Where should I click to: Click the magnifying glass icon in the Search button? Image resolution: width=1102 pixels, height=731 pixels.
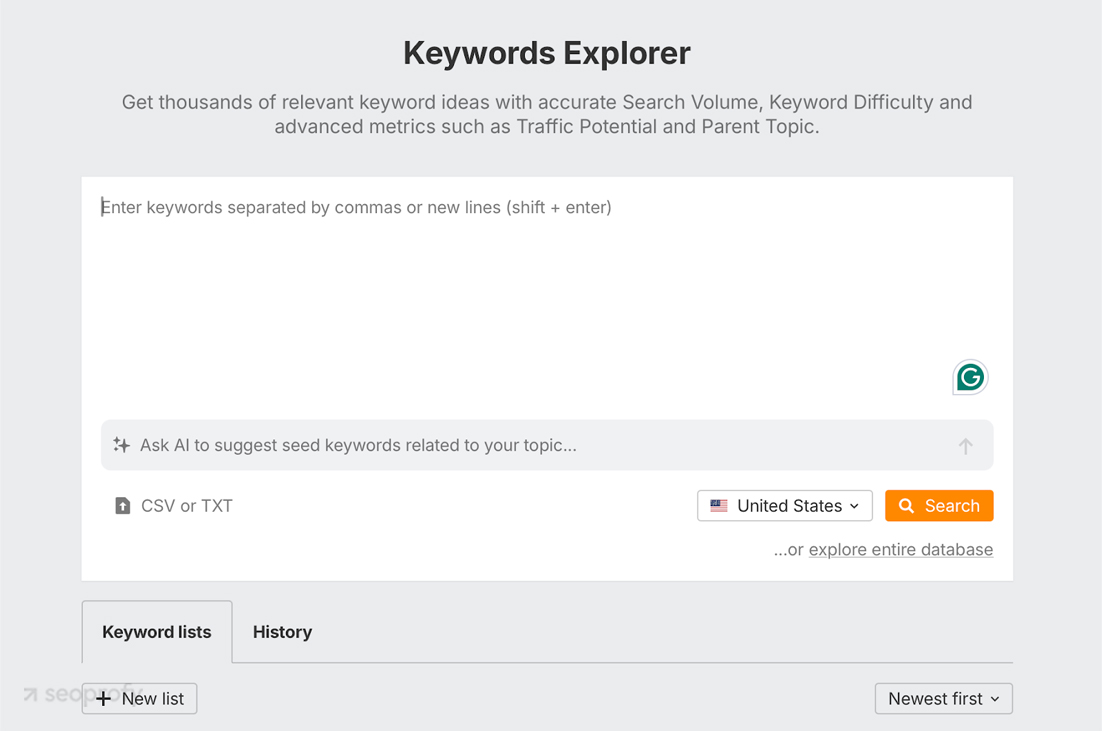click(x=906, y=506)
